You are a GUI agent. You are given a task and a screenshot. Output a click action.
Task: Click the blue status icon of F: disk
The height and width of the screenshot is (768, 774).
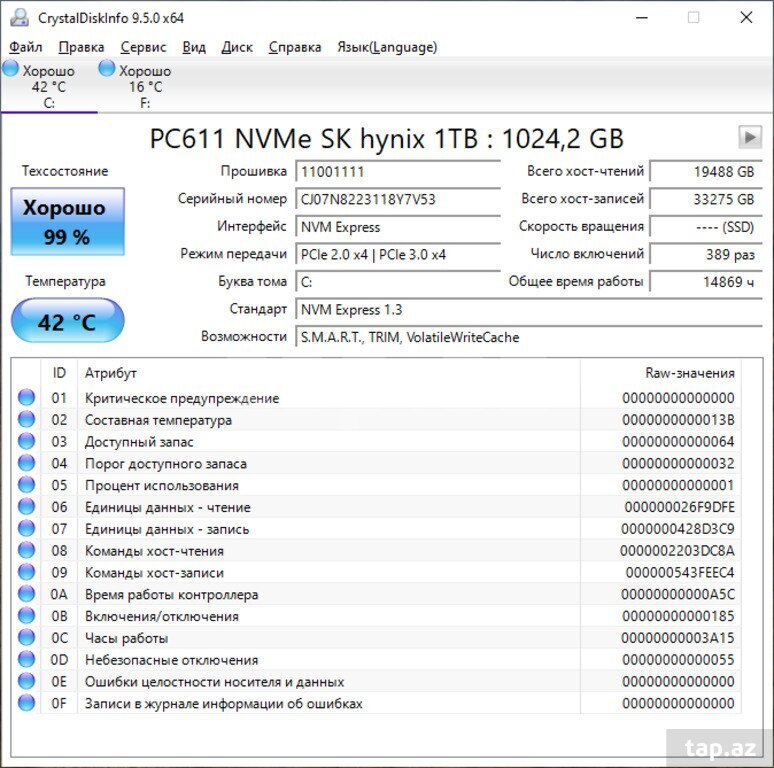107,69
